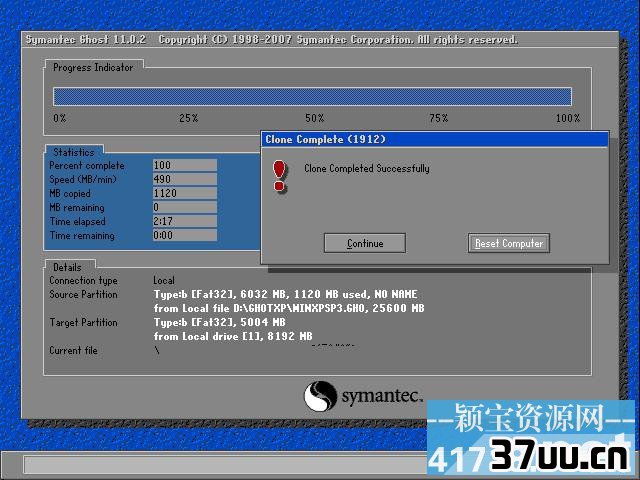
Task: Click the 0% progress marker
Action: (60, 118)
